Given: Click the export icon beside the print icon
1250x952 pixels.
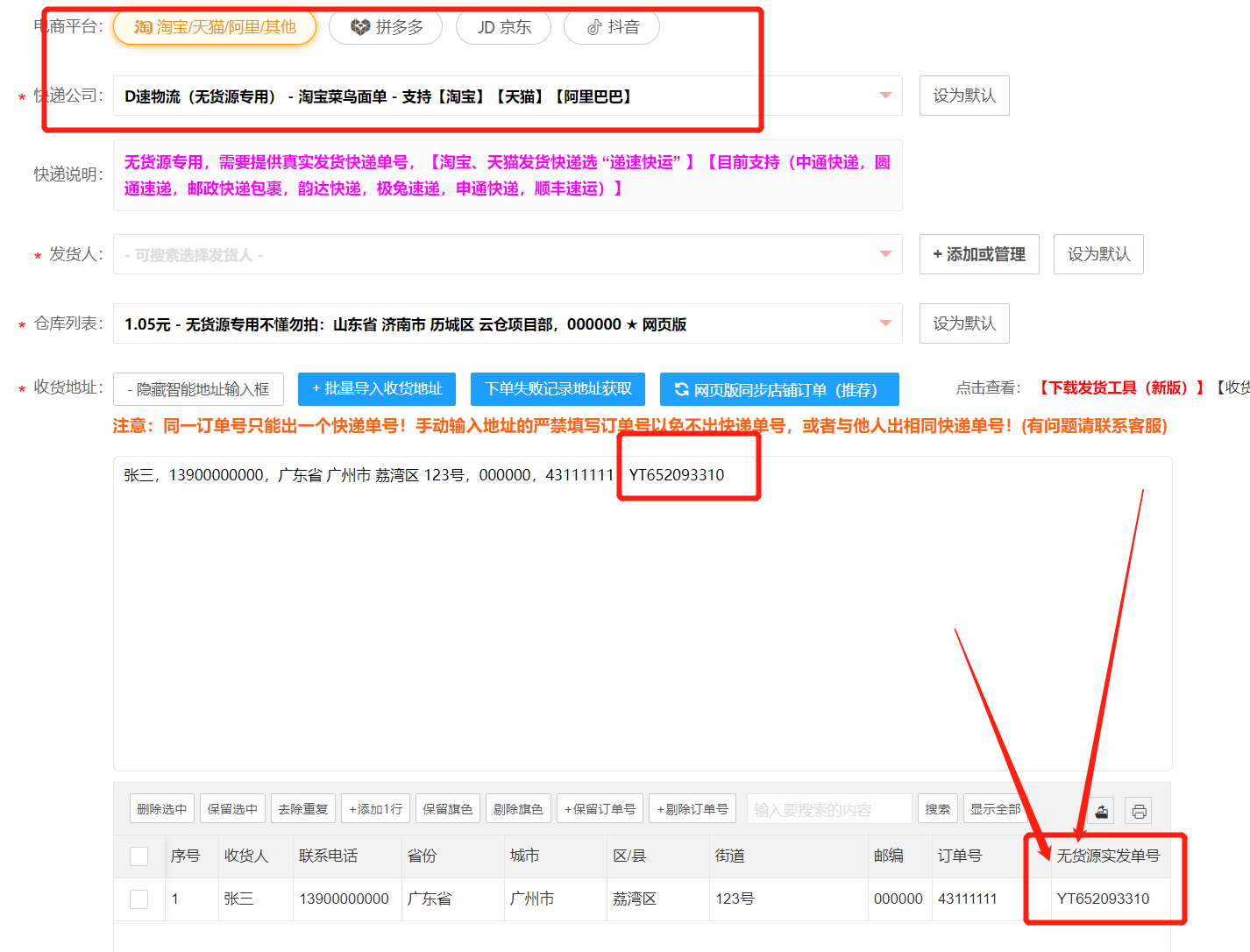Looking at the screenshot, I should point(1102,811).
